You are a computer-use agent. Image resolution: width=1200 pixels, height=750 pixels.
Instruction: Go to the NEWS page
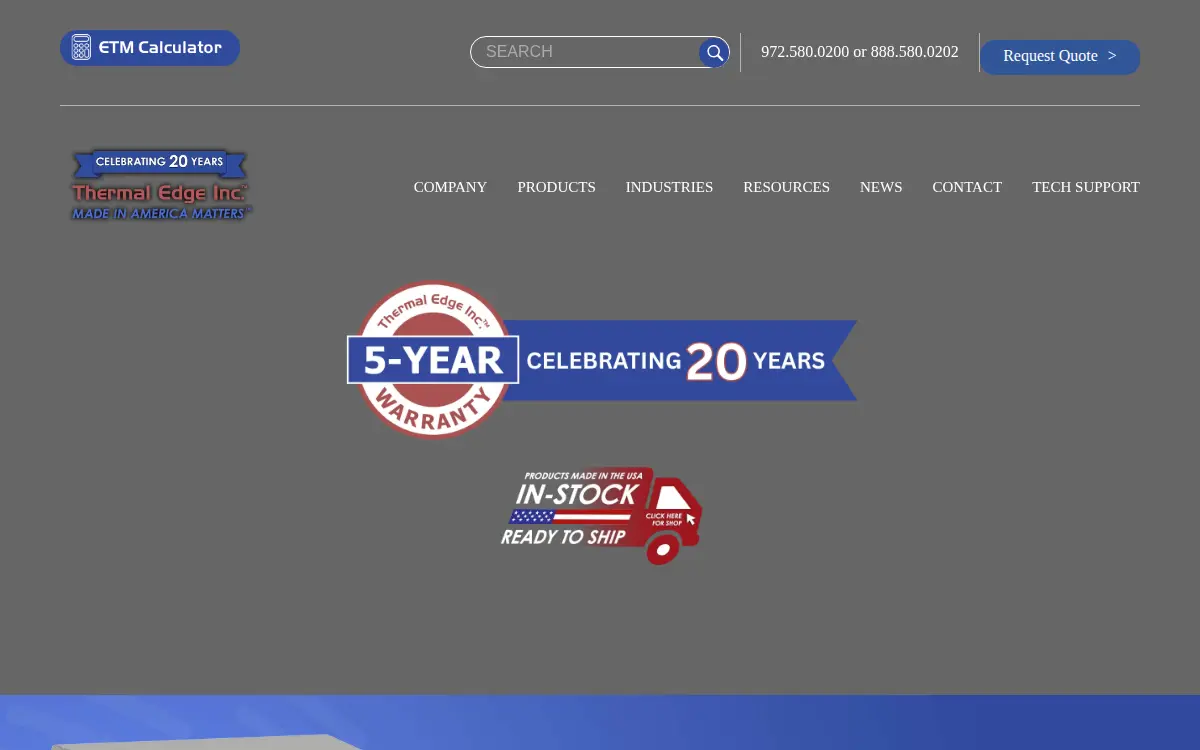click(x=881, y=187)
